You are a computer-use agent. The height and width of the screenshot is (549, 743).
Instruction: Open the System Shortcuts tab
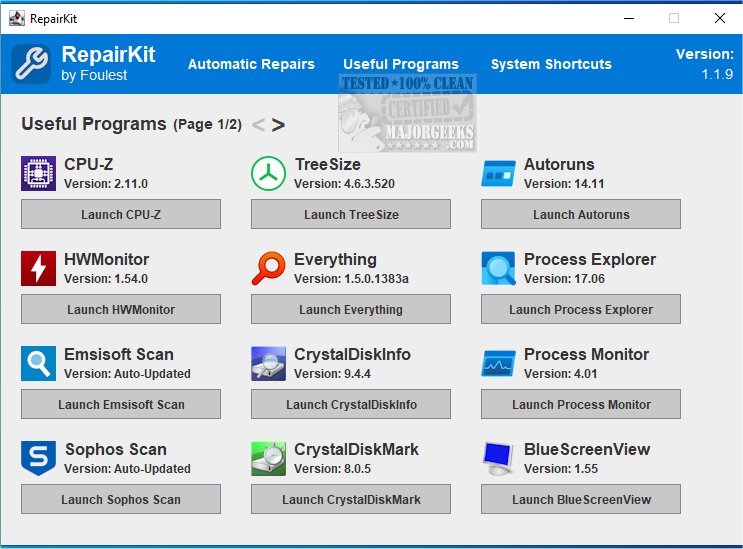[551, 64]
